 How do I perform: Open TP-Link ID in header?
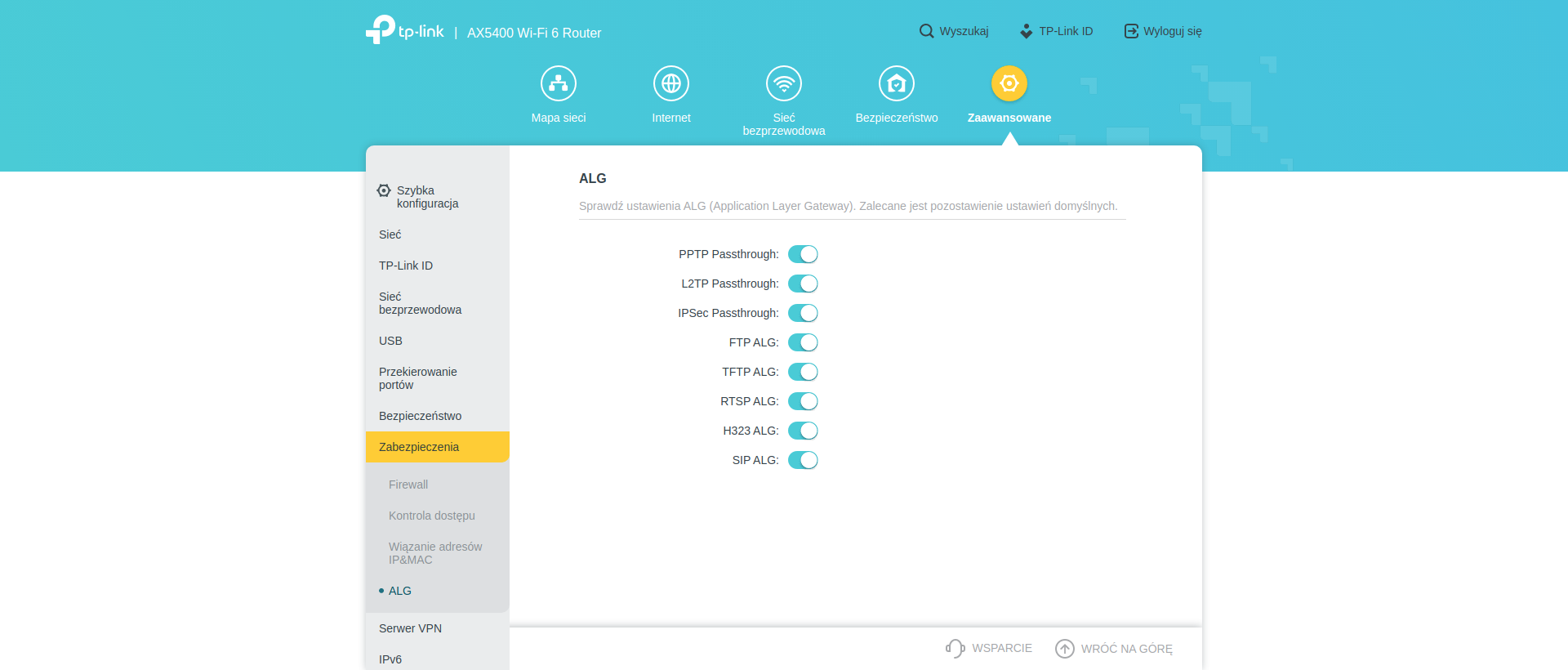1056,31
